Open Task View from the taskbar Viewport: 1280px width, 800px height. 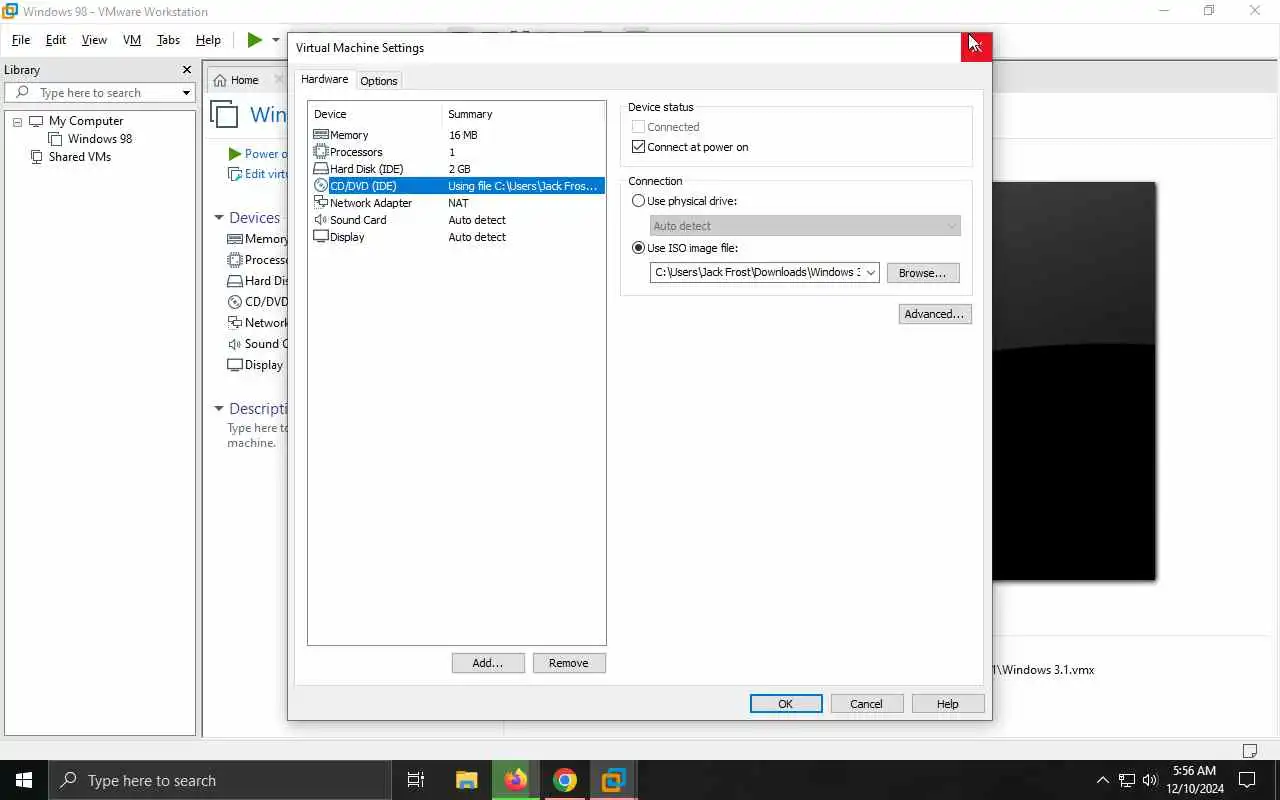[416, 780]
